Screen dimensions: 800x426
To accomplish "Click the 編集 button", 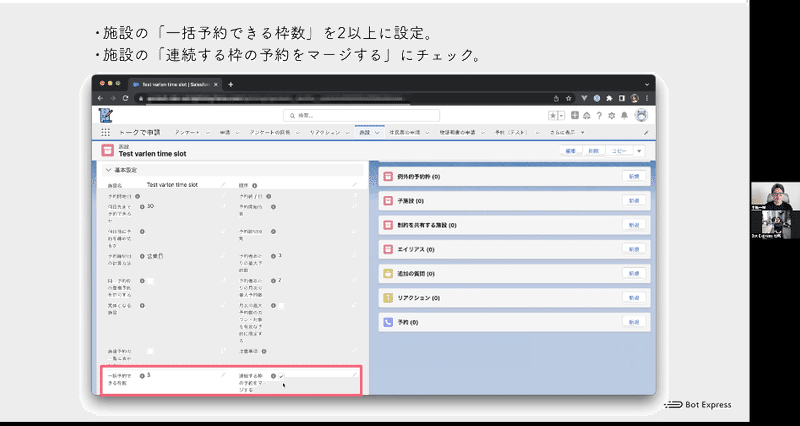I will point(570,151).
